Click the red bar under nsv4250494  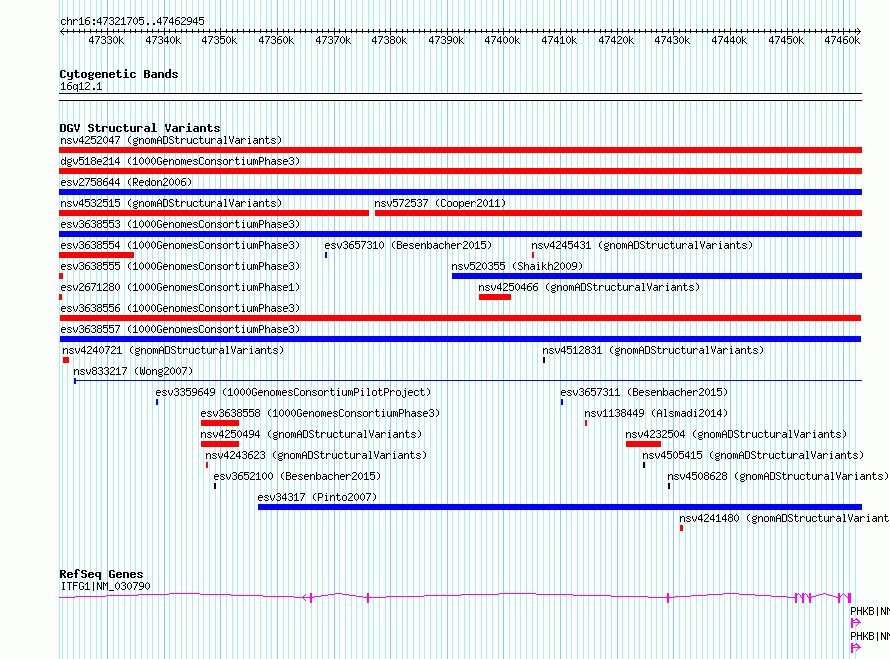(220, 444)
